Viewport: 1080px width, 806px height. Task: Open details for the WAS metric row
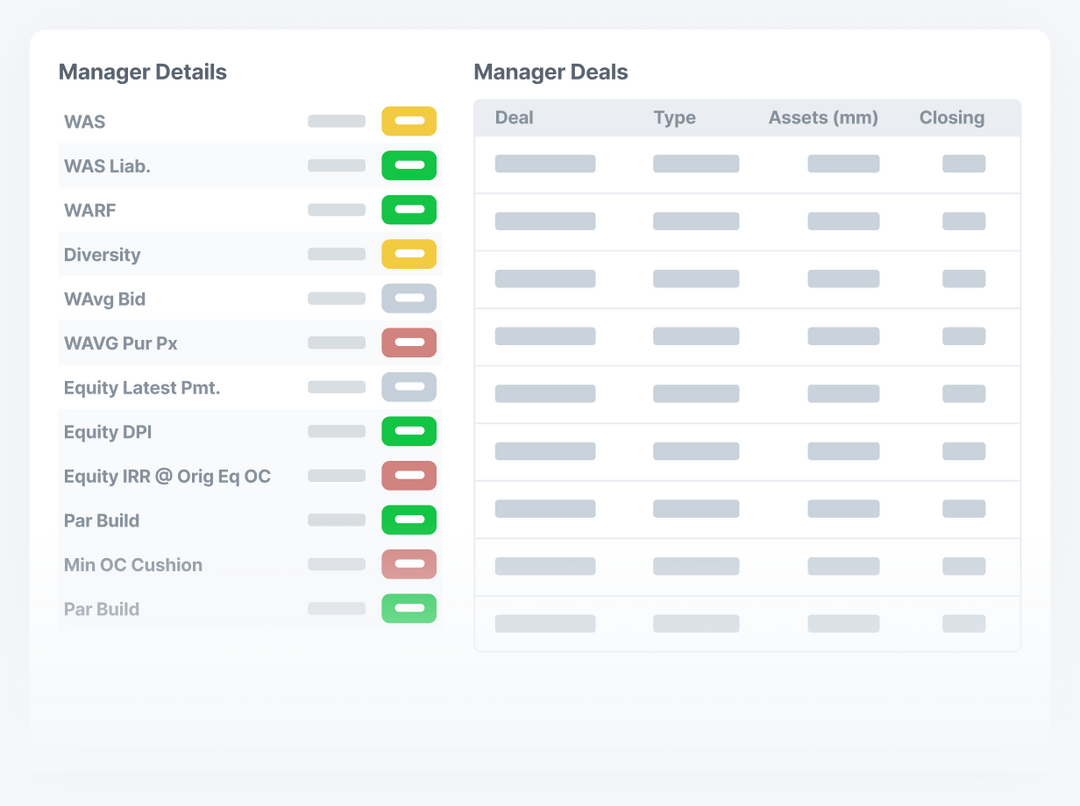[x=85, y=121]
